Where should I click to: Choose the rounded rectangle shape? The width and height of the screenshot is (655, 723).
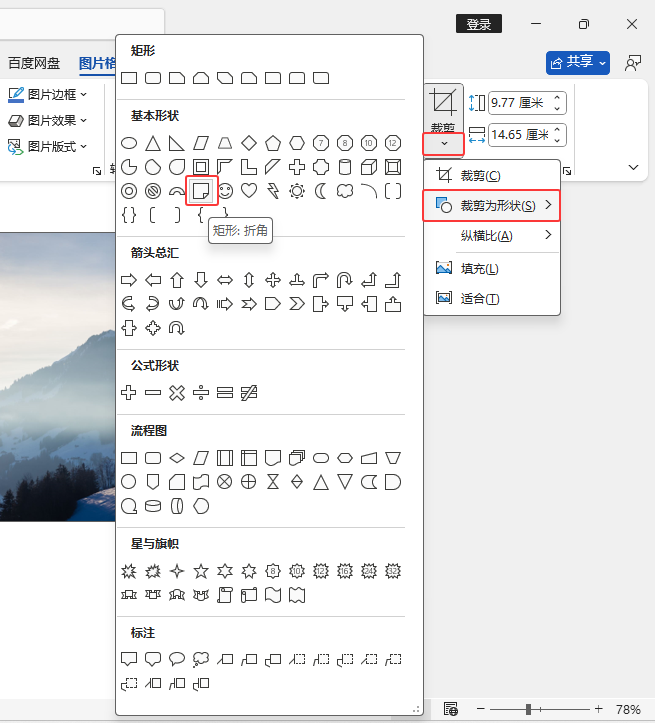[x=153, y=78]
